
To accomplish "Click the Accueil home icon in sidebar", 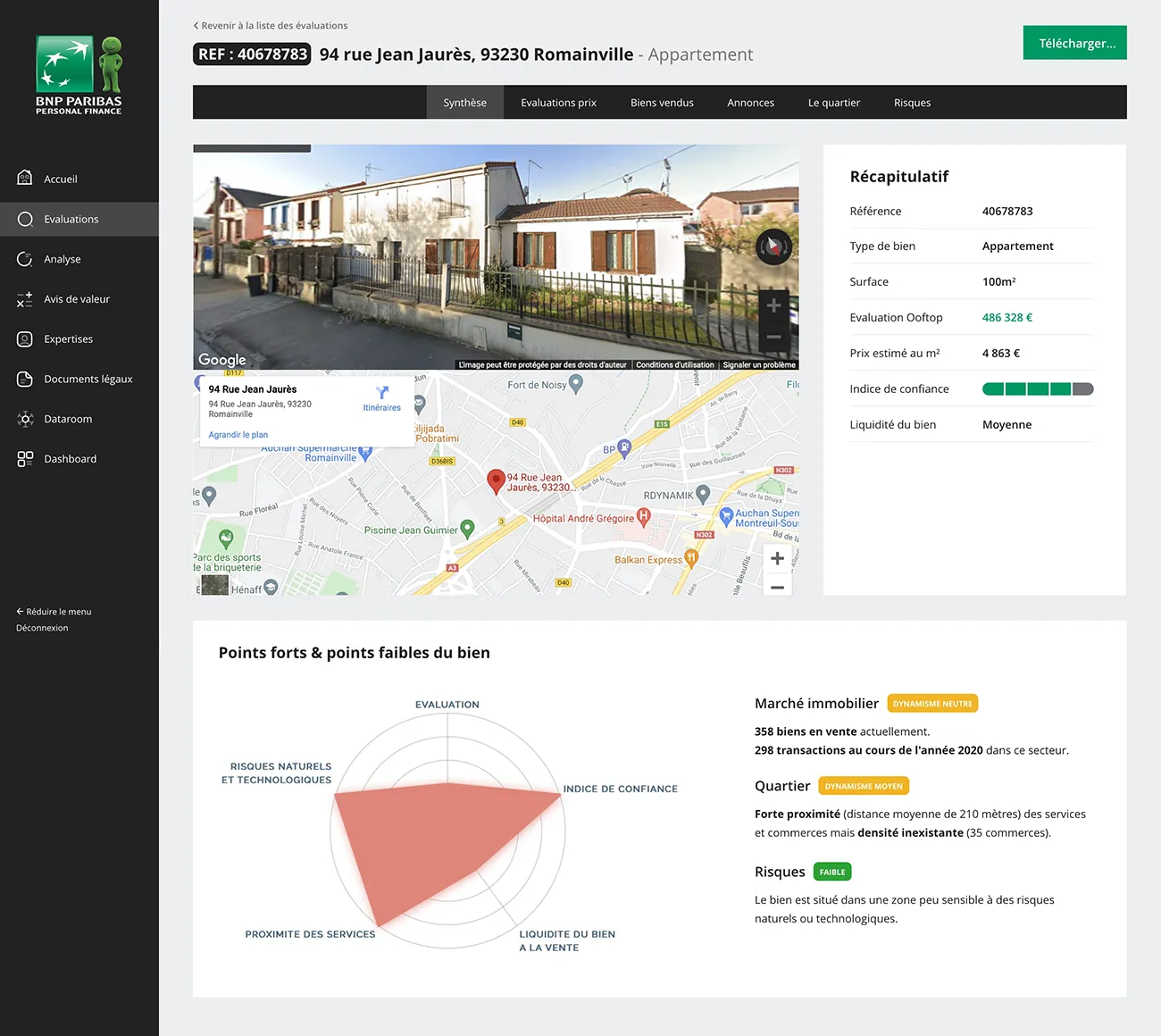I will (25, 179).
